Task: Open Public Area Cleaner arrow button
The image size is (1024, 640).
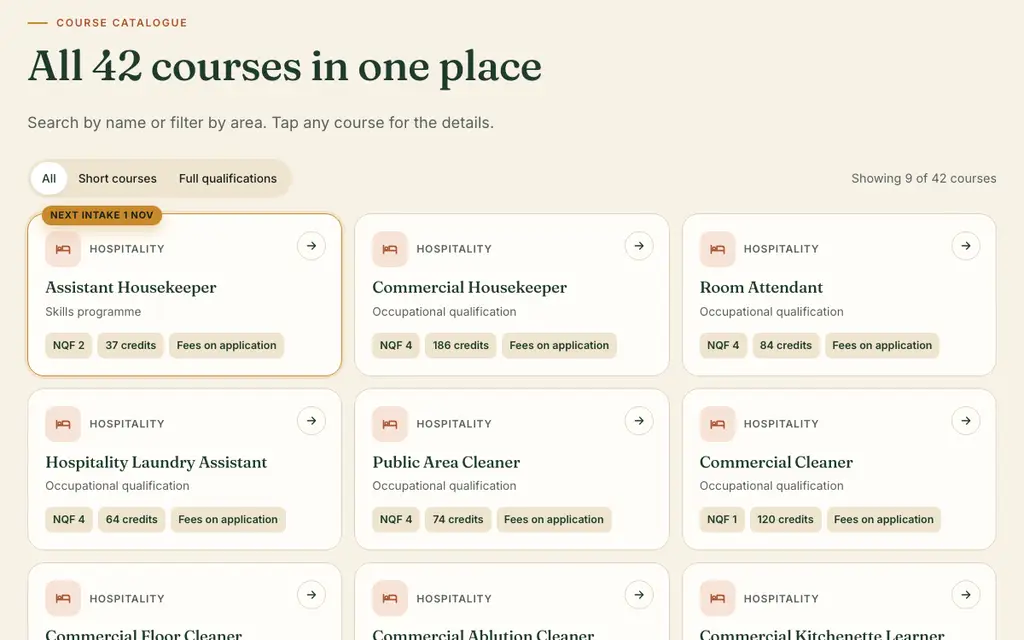Action: [639, 421]
